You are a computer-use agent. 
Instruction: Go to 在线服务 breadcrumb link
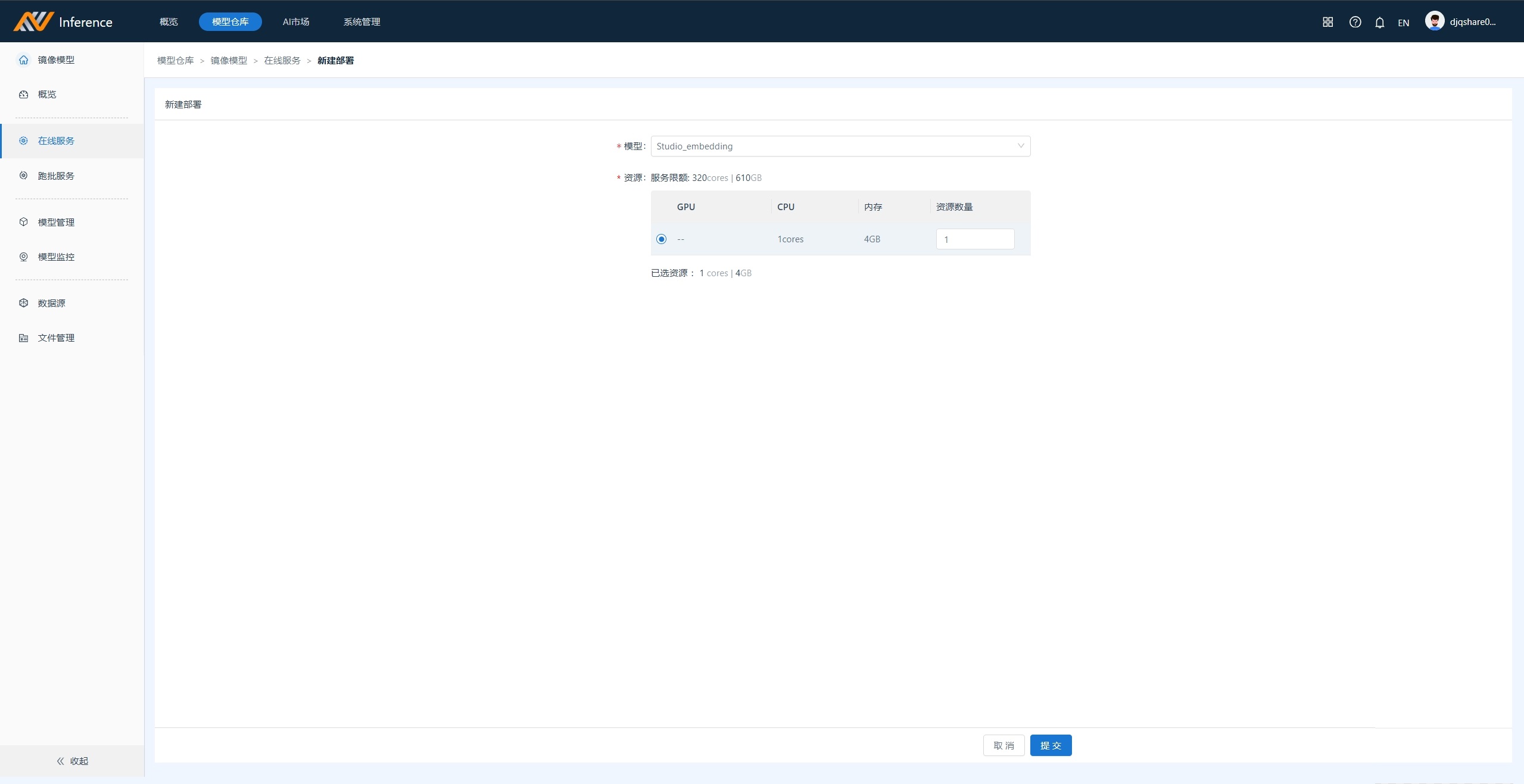click(282, 61)
